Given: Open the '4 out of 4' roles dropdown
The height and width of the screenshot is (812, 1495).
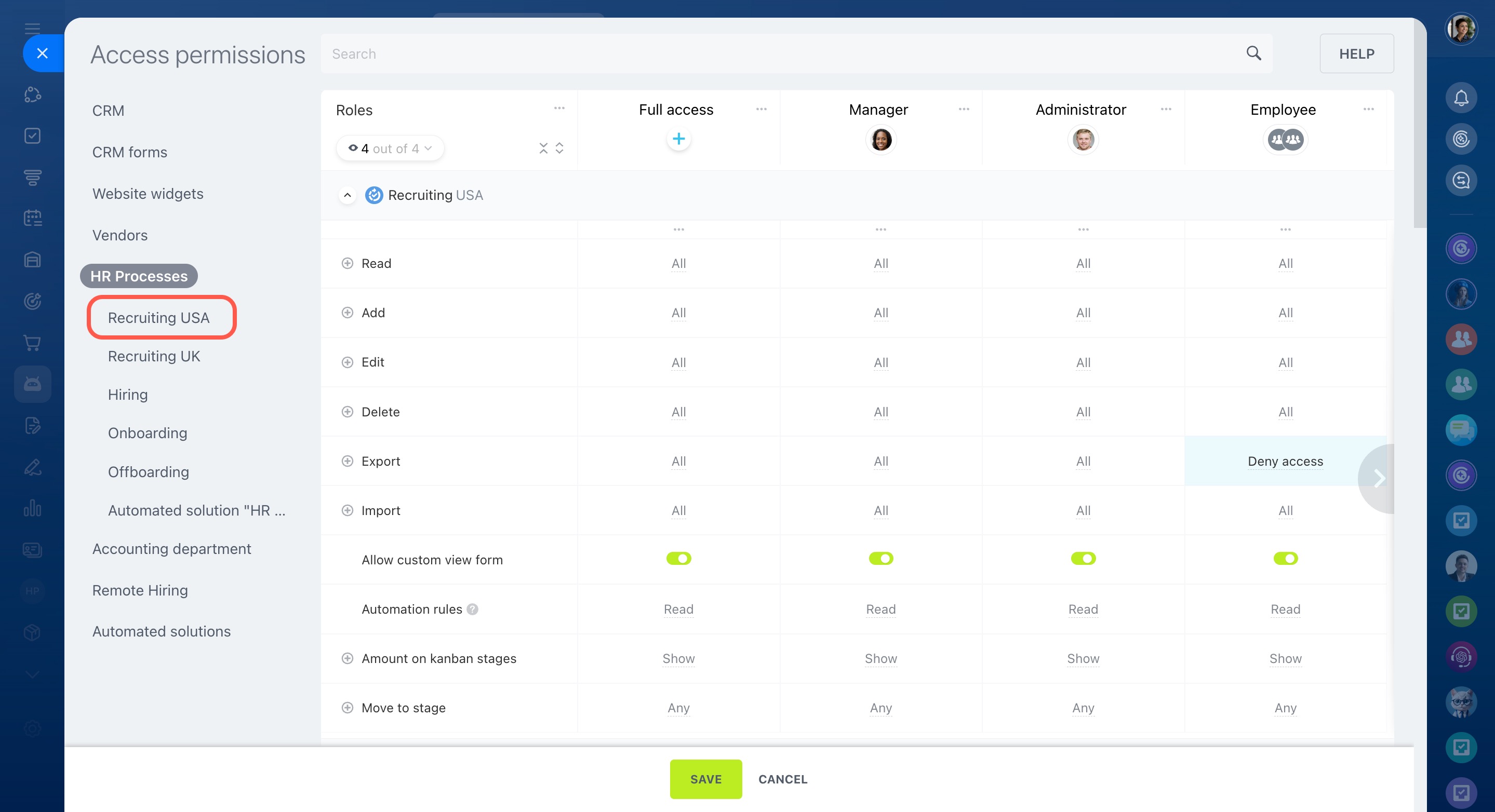Looking at the screenshot, I should 390,148.
